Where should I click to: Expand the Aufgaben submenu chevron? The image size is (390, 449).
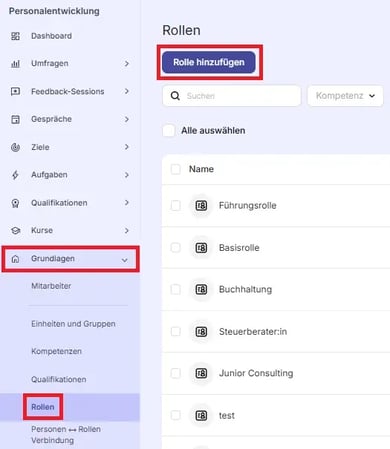tap(127, 175)
